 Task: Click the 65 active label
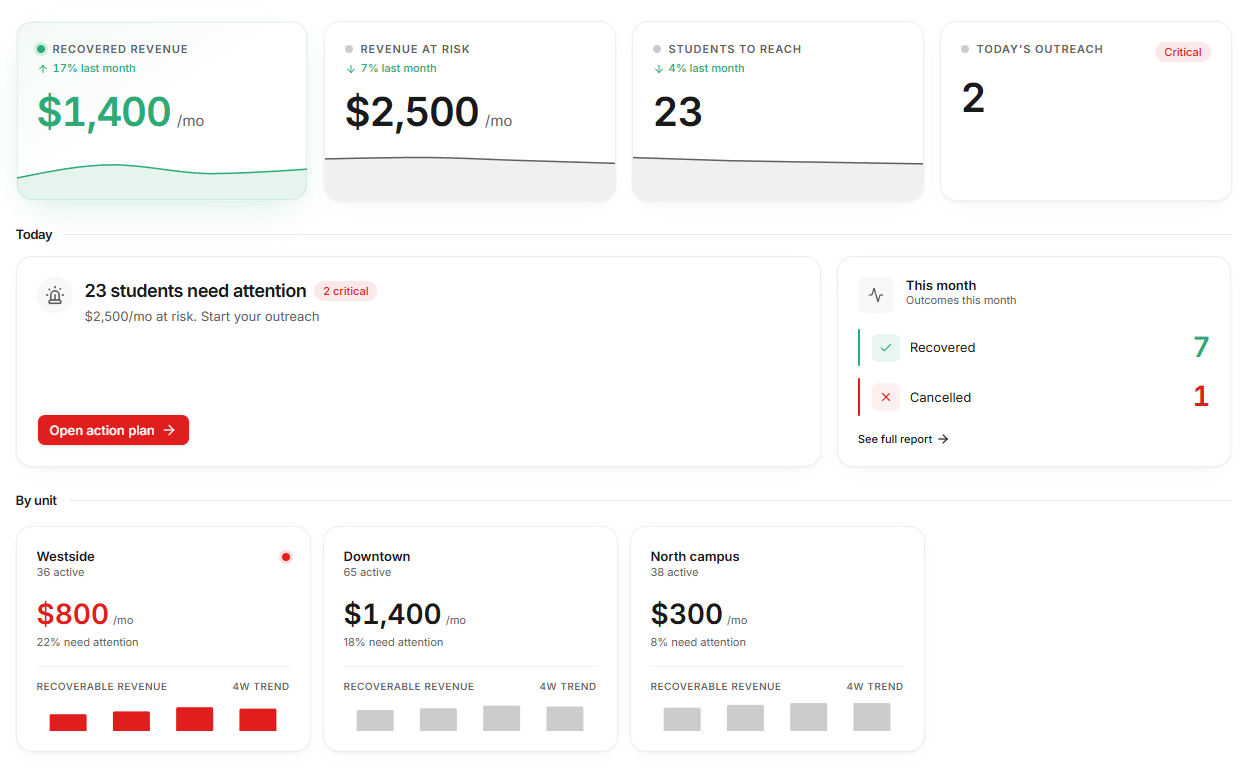(368, 573)
